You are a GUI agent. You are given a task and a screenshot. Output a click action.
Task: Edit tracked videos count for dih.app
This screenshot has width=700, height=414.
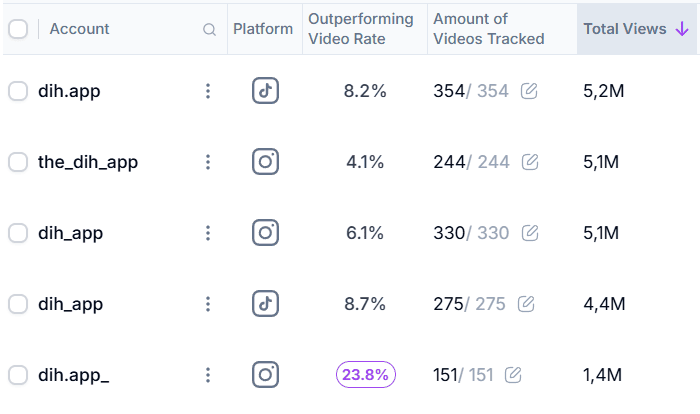click(x=529, y=92)
